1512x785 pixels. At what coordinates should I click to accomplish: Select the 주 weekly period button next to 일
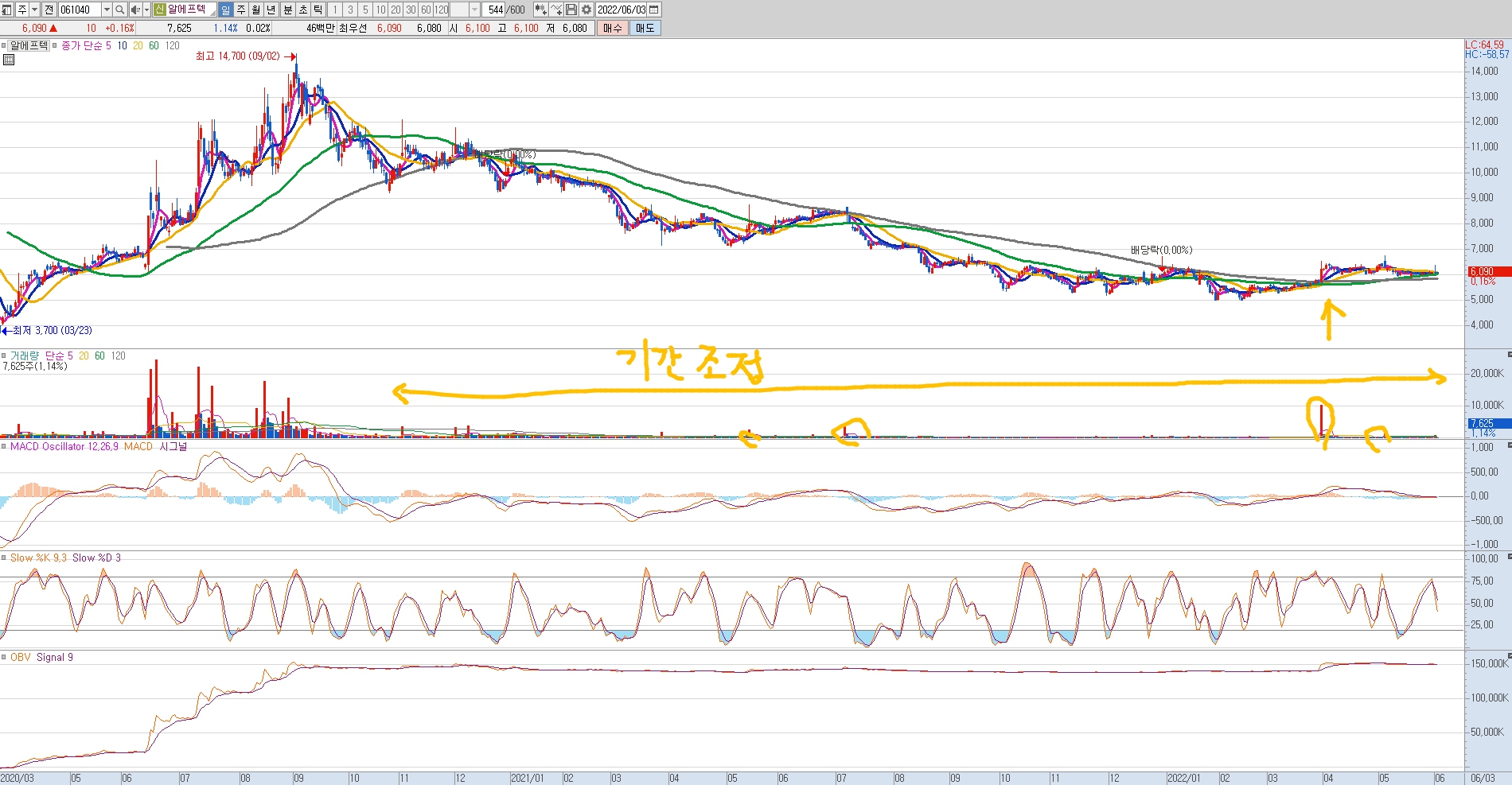pyautogui.click(x=241, y=10)
